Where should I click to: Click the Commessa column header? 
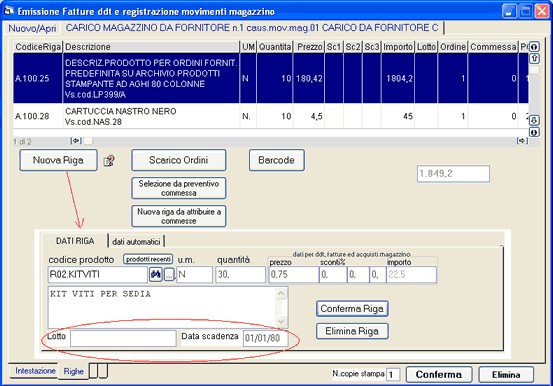[x=493, y=47]
